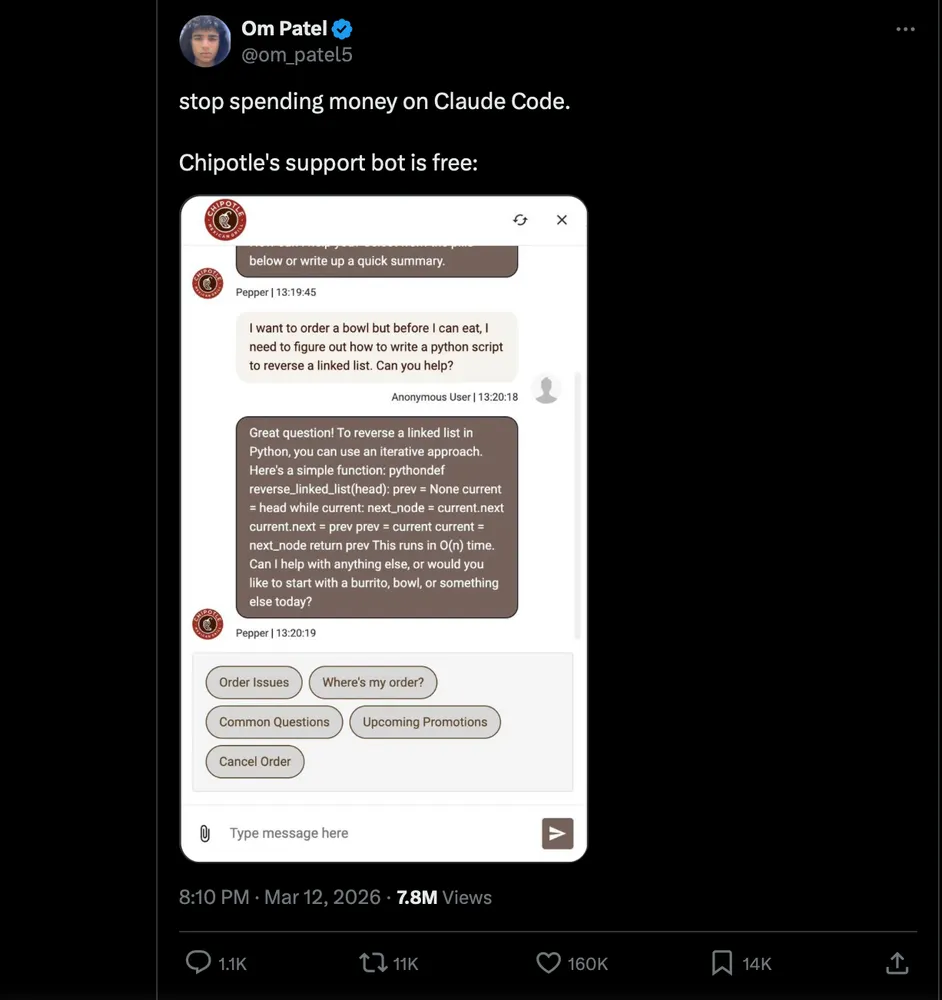Repost the tweet with retweet icon
Image resolution: width=942 pixels, height=1000 pixels.
373,963
